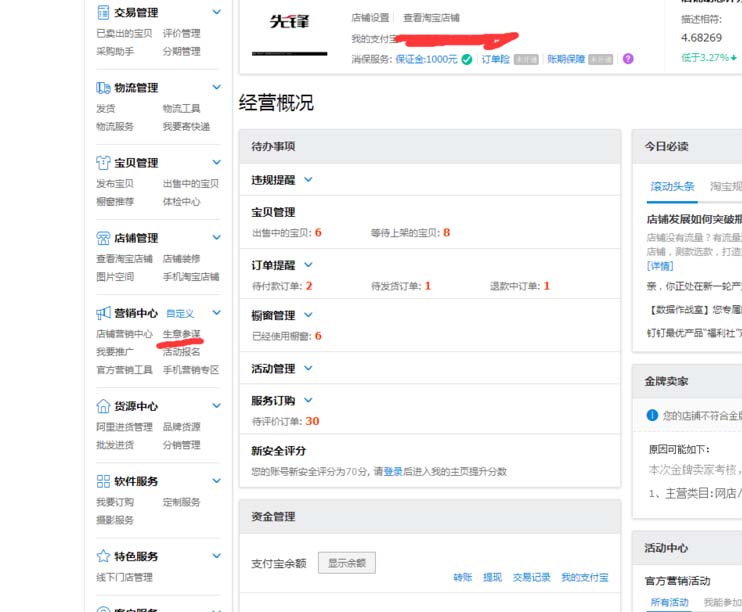742x612 pixels.
Task: Click the 店铺管理 storefront icon
Action: coord(103,238)
